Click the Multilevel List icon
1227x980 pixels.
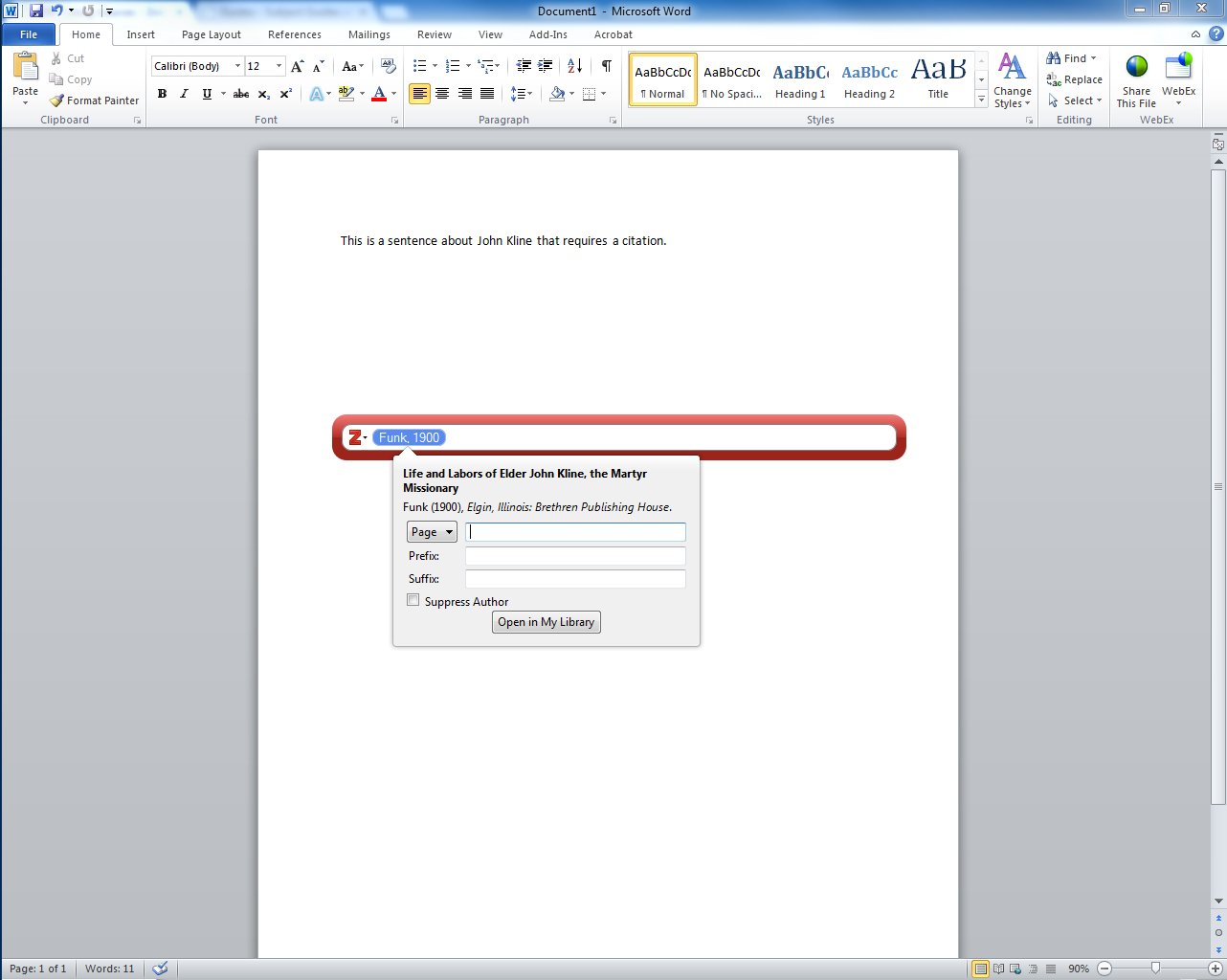click(x=488, y=66)
